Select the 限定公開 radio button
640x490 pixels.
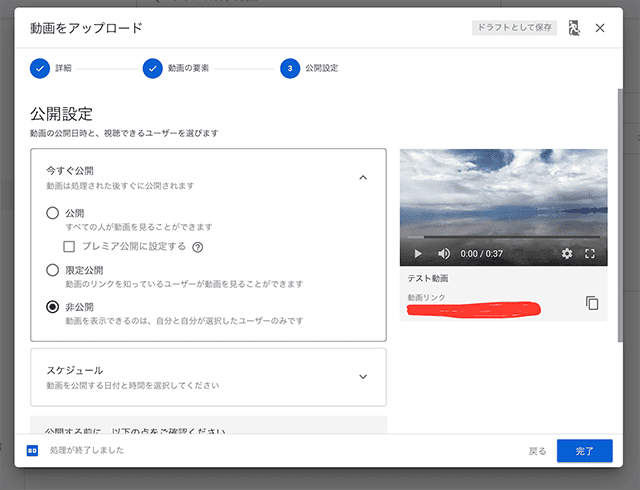(x=52, y=270)
